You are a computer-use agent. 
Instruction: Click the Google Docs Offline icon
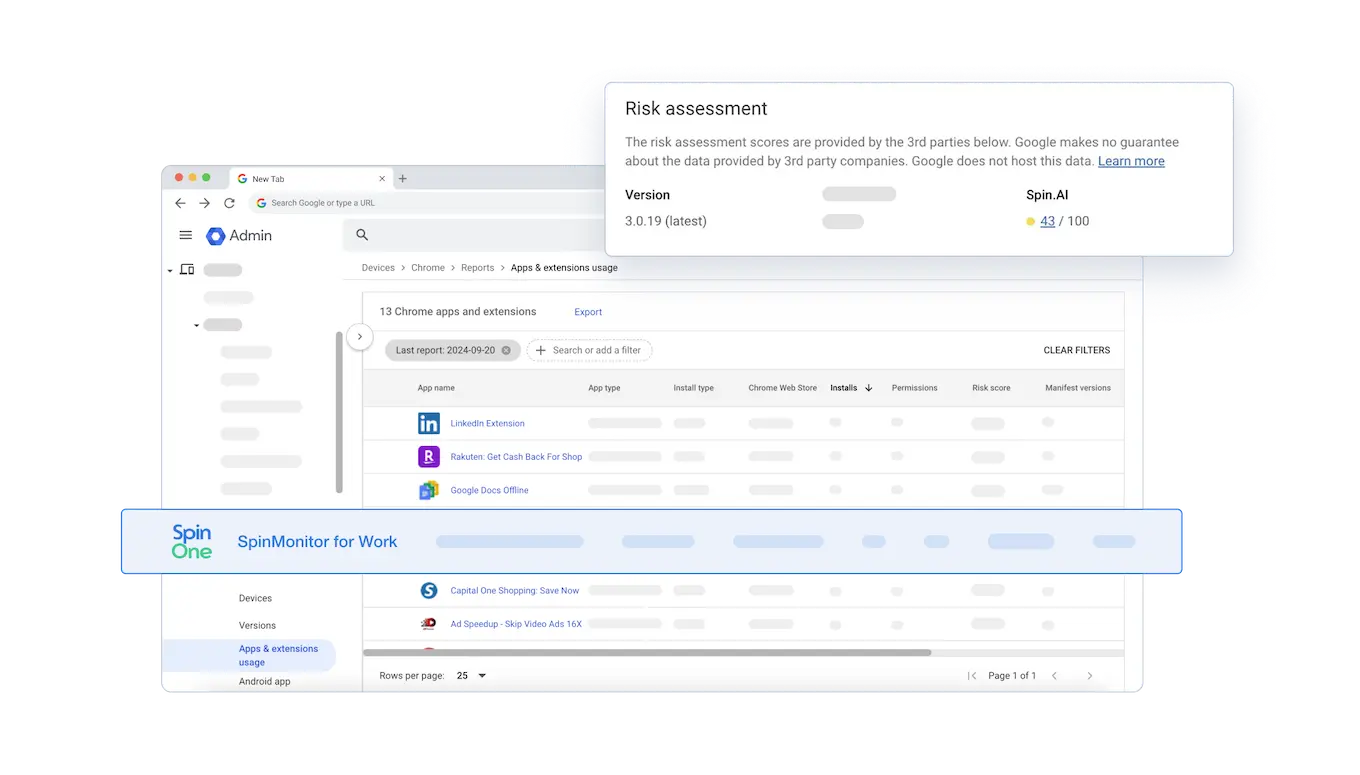tap(429, 490)
